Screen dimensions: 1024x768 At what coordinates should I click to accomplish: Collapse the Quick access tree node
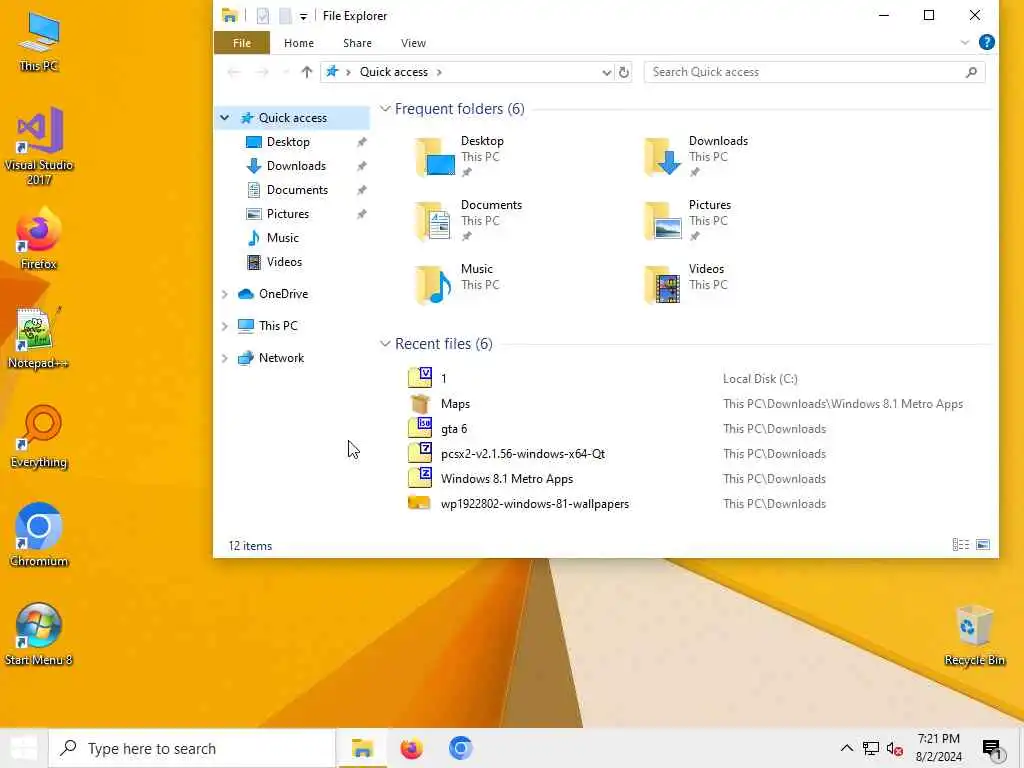click(x=225, y=118)
